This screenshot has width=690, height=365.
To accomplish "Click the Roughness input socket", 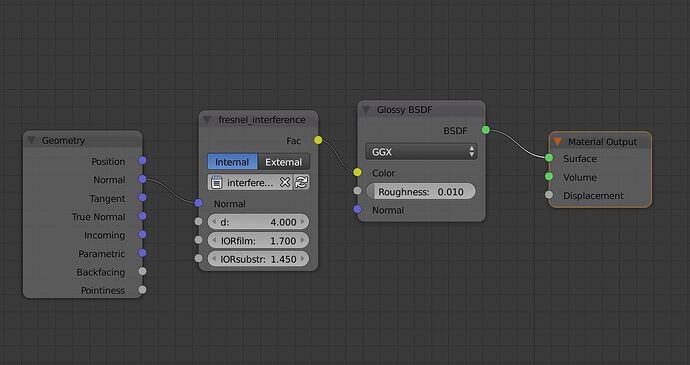I will [x=357, y=191].
